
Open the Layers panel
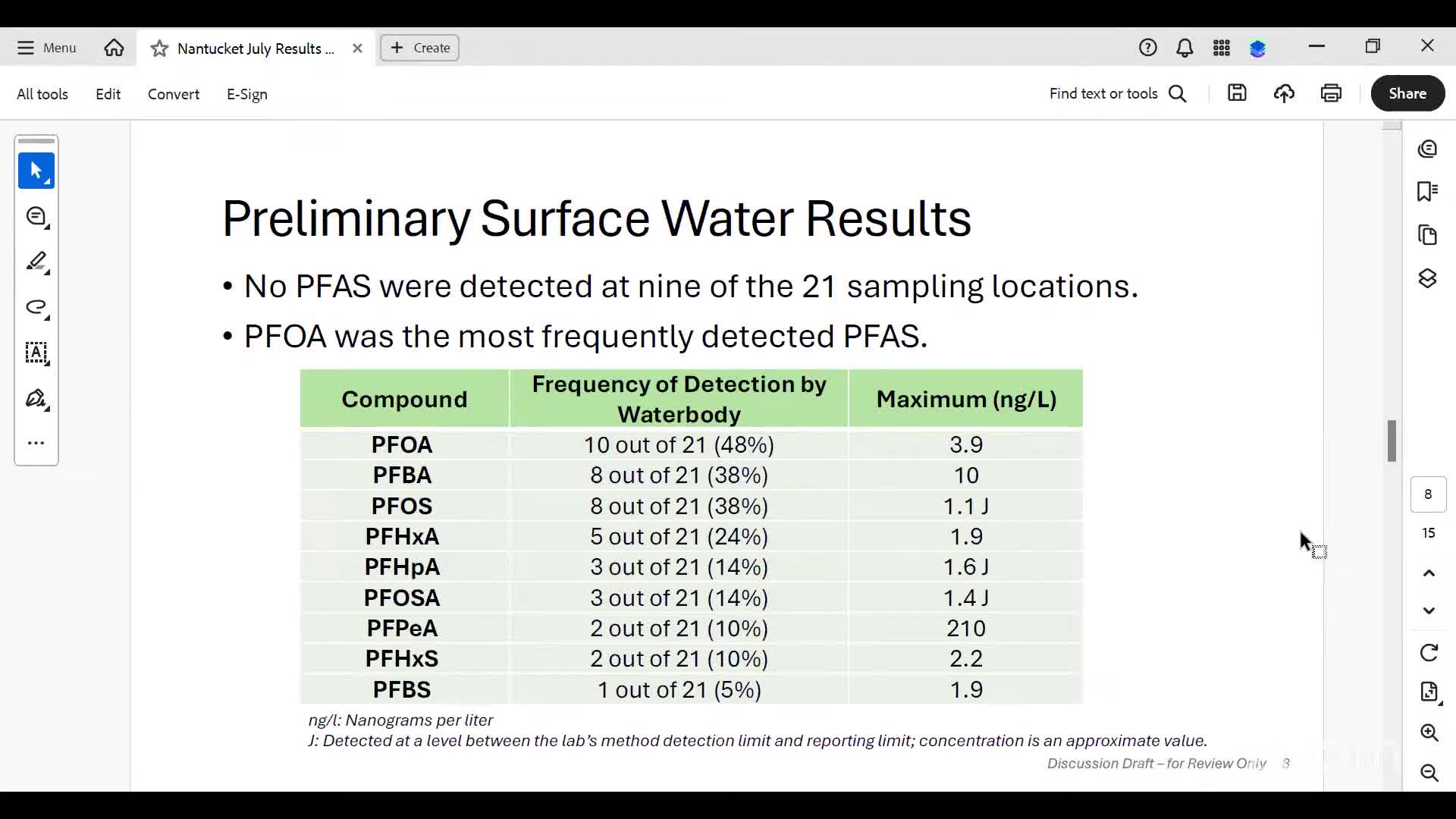click(1429, 278)
